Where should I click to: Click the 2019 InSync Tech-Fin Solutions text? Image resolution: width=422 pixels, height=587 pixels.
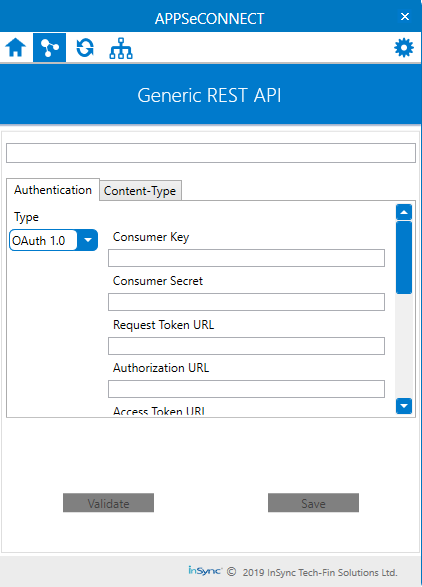(320, 572)
